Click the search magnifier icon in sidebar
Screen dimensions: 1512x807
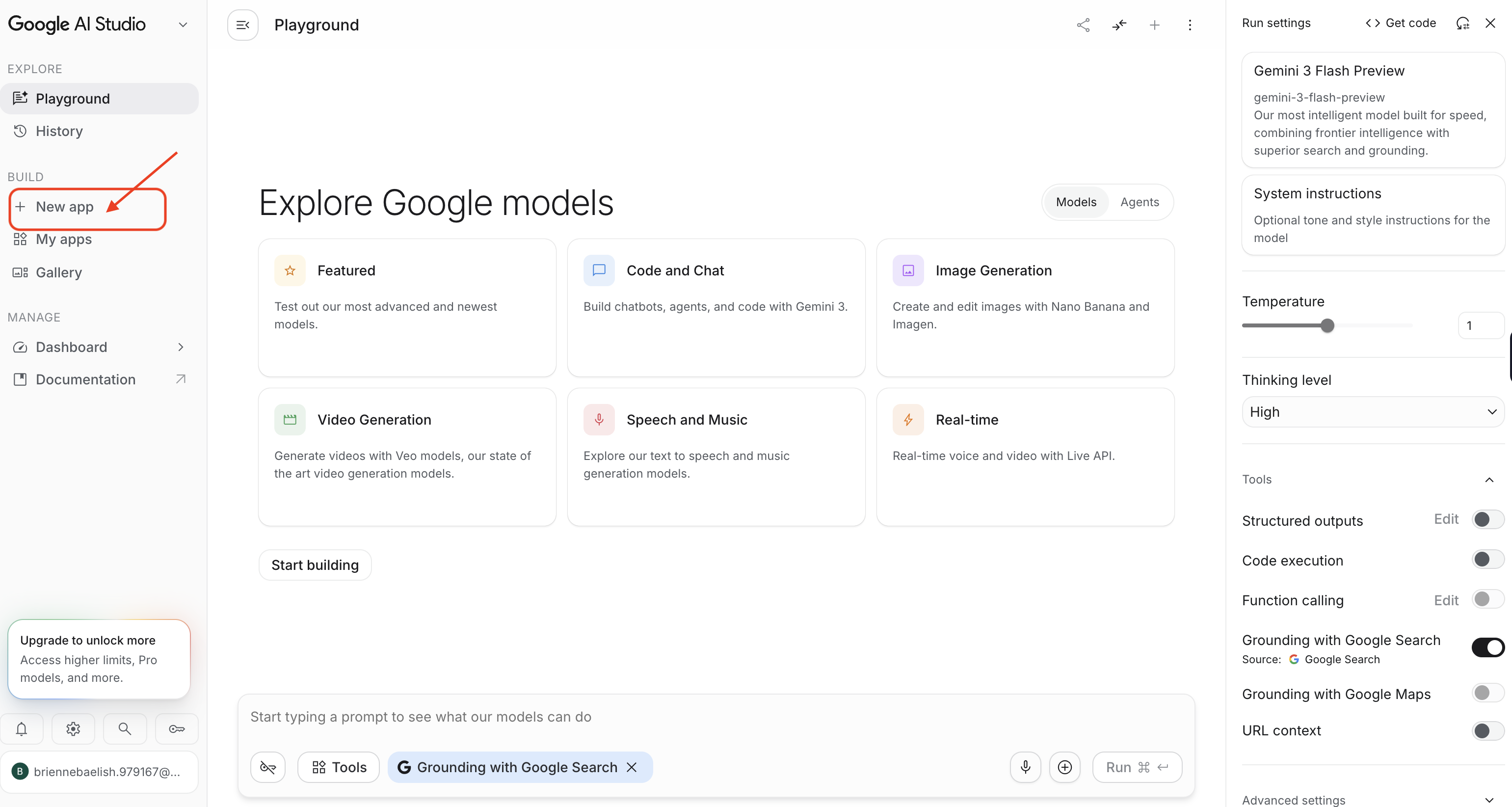pos(125,728)
